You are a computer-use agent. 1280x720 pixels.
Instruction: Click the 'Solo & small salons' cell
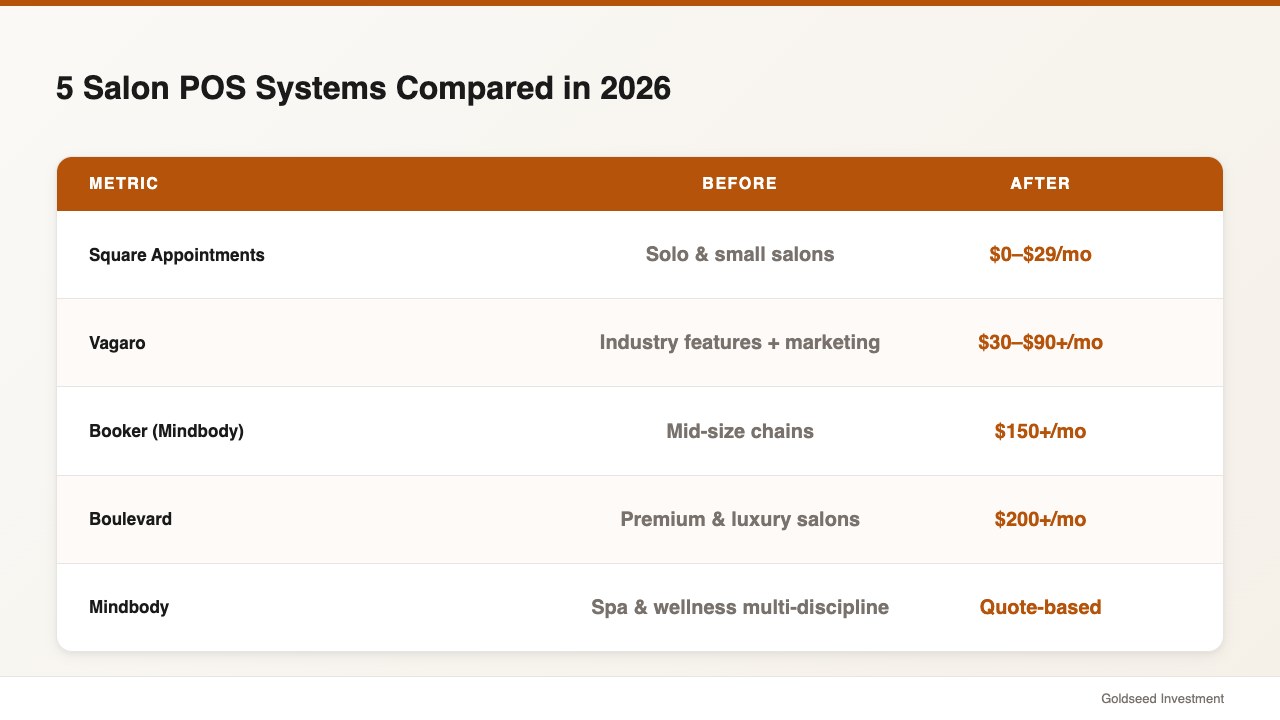tap(740, 254)
